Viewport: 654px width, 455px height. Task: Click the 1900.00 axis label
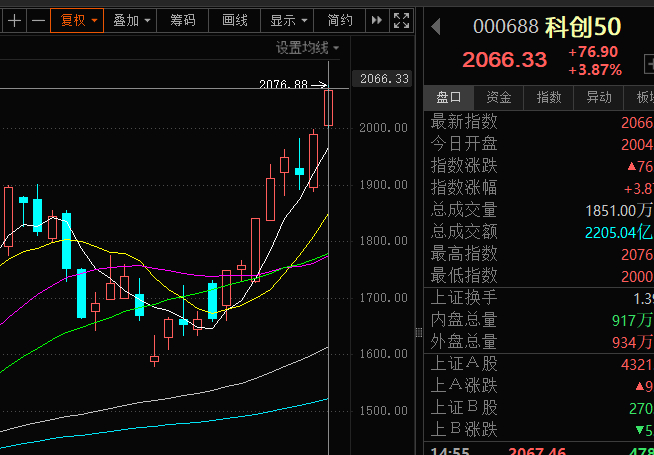pyautogui.click(x=383, y=185)
